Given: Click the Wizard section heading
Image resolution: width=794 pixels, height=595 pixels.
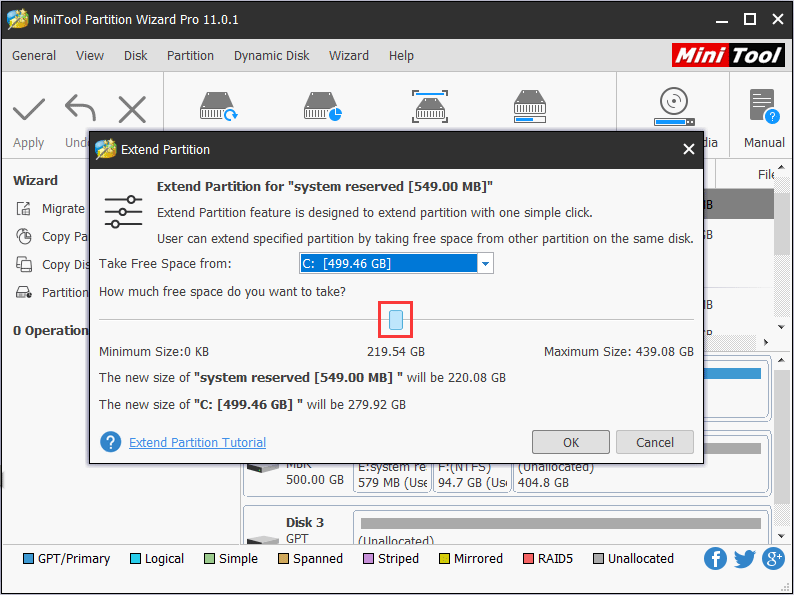Looking at the screenshot, I should point(35,181).
